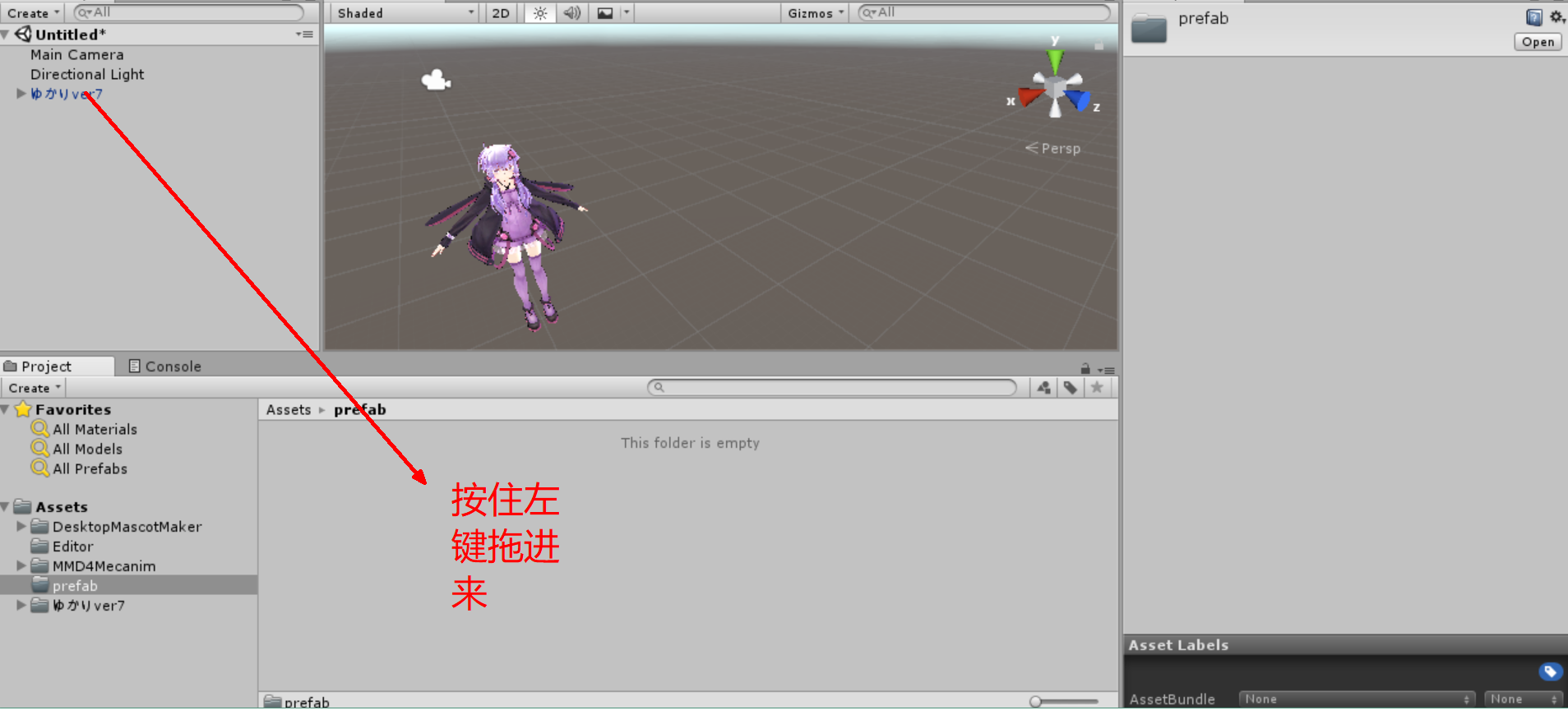Open the Inspector gear settings menu

1556,17
